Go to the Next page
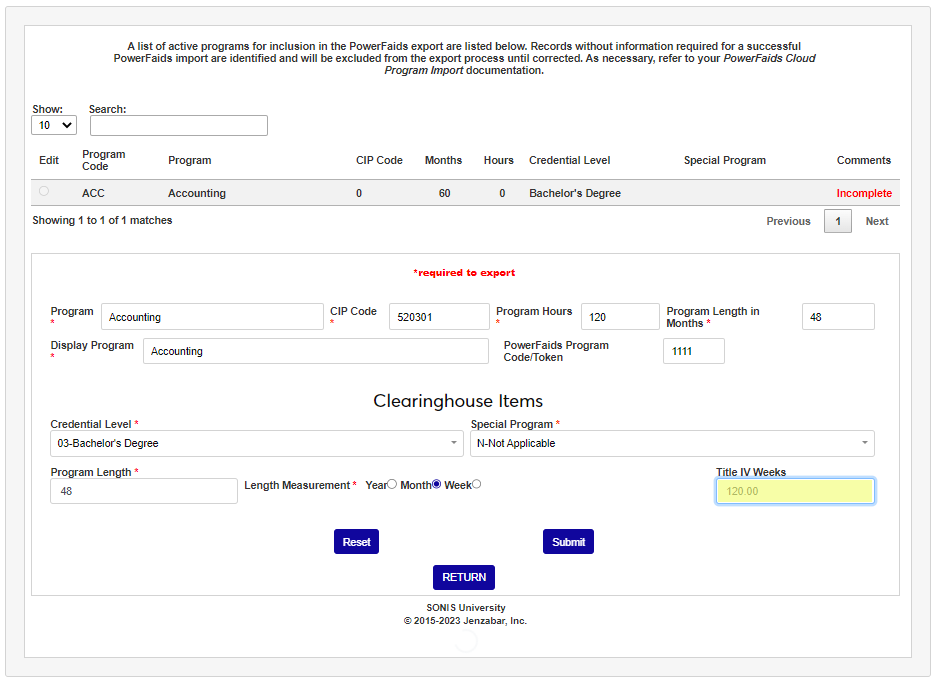The height and width of the screenshot is (681, 936). (876, 221)
